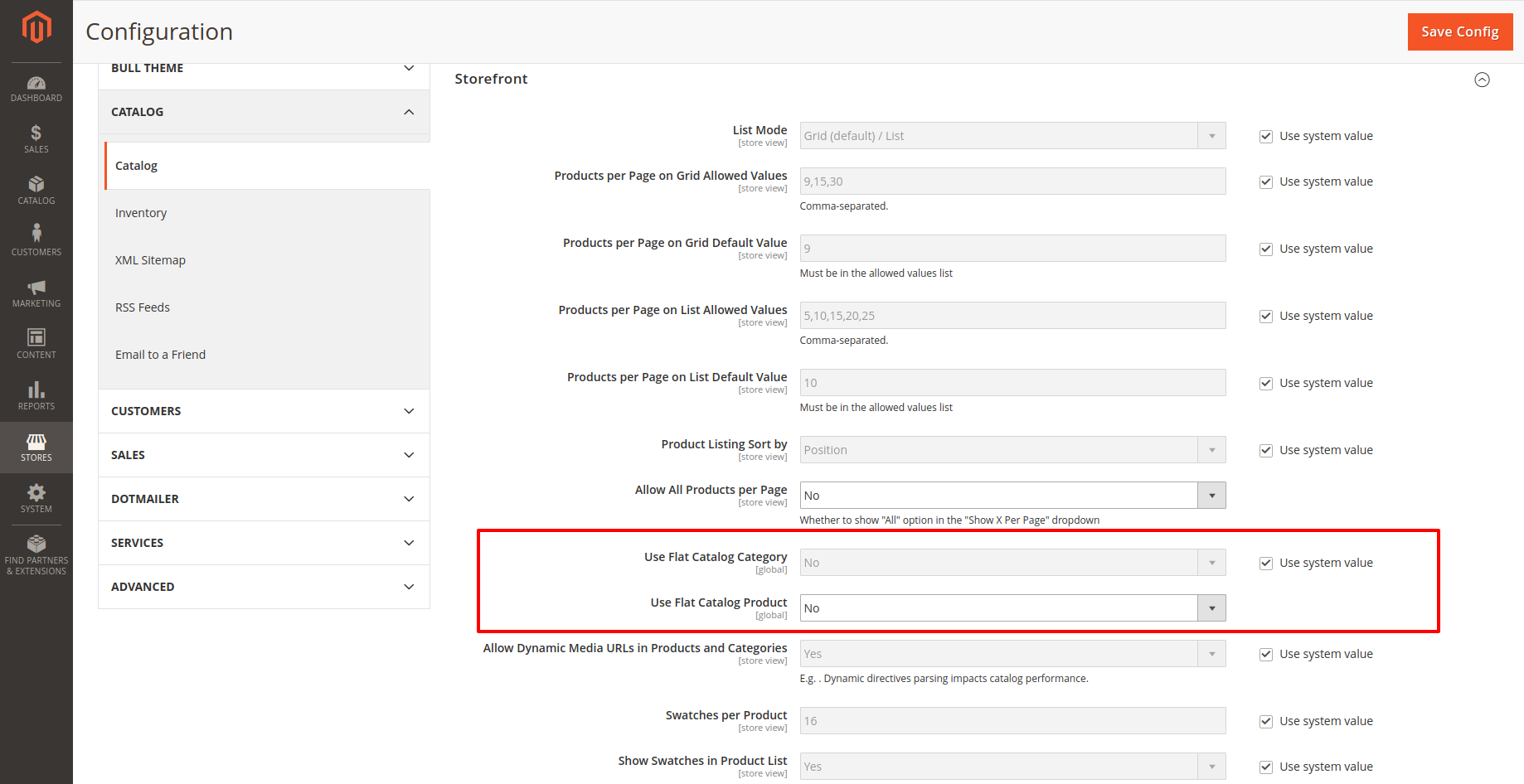Select the Inventory configuration tab
Image resolution: width=1524 pixels, height=784 pixels.
[141, 213]
